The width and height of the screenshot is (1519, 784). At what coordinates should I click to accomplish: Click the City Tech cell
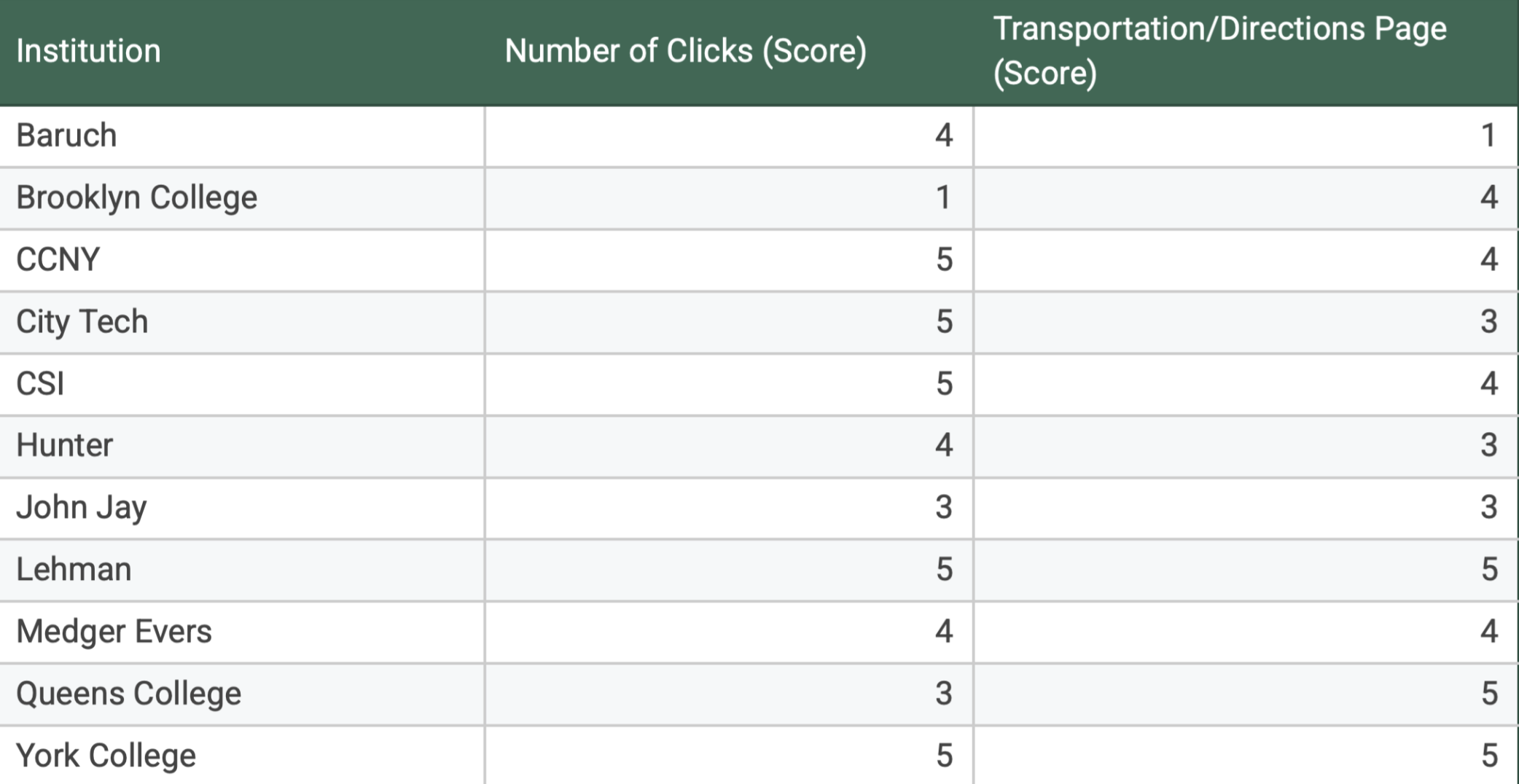(x=82, y=321)
